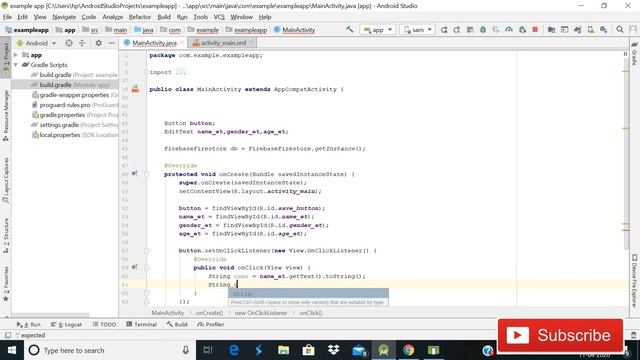Open Google Chrome from the taskbar
This screenshot has width=640, height=360.
tap(408, 350)
